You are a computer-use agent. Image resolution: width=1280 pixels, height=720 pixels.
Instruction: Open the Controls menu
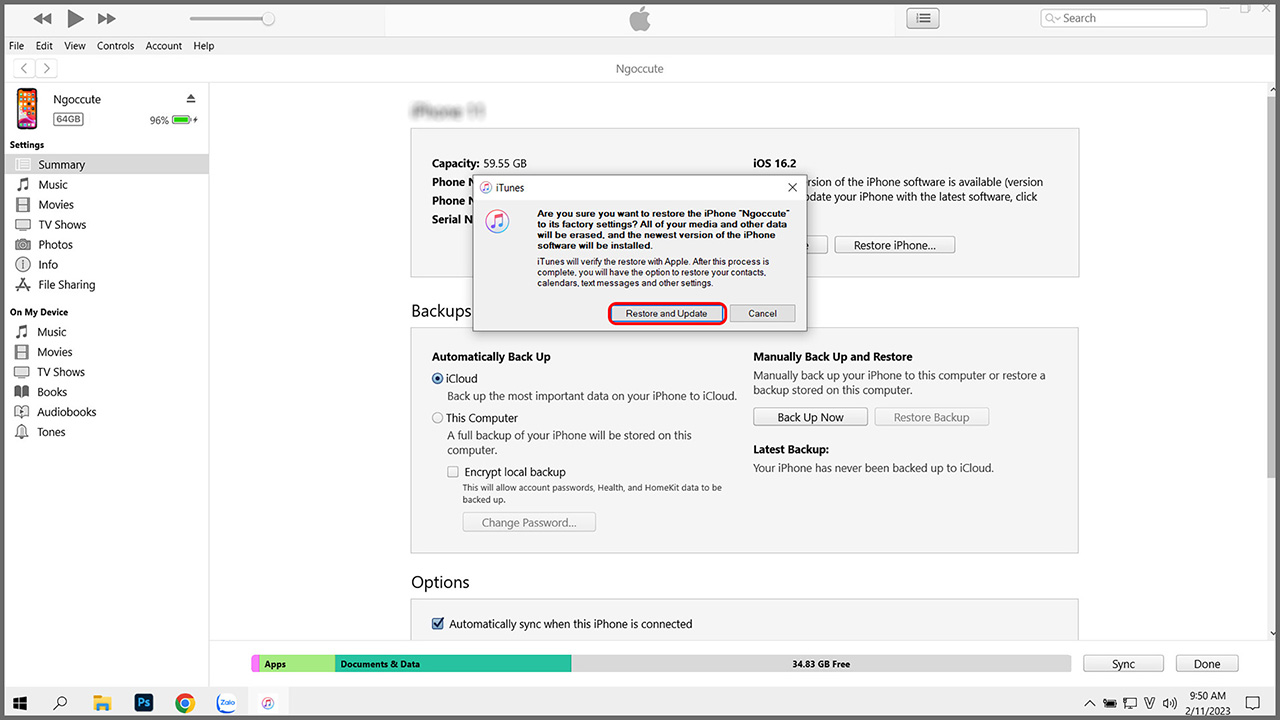coord(115,46)
